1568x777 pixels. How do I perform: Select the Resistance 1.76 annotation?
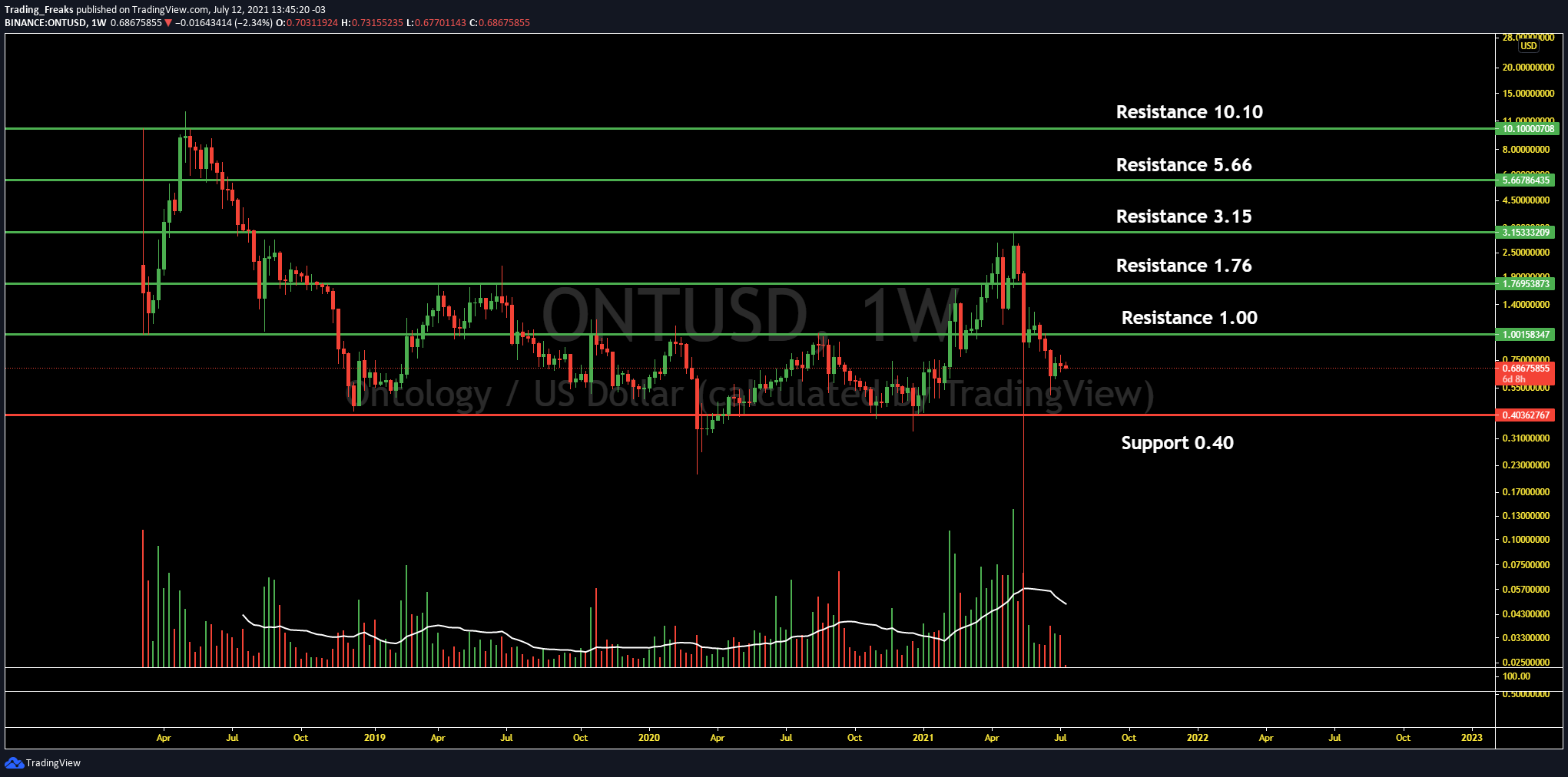coord(1184,266)
